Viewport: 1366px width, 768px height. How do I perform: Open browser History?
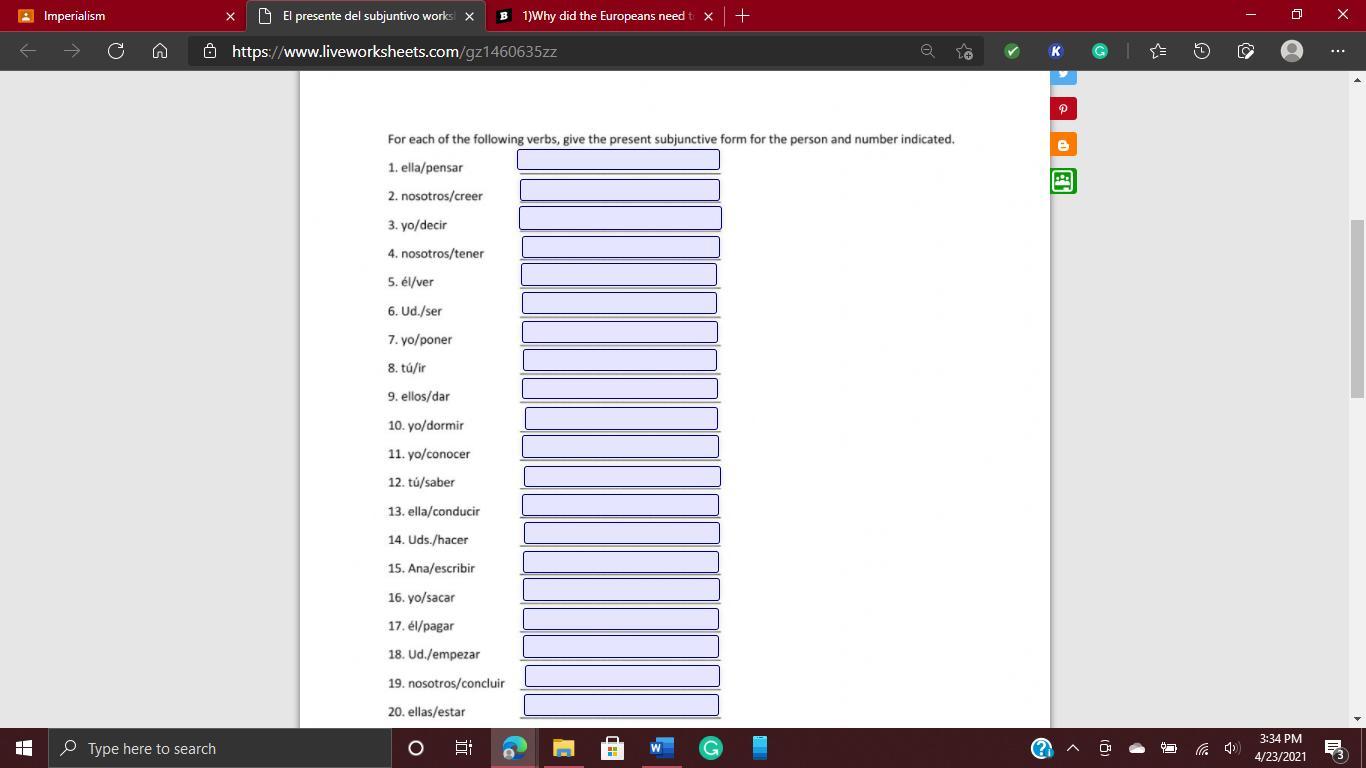pyautogui.click(x=1202, y=51)
